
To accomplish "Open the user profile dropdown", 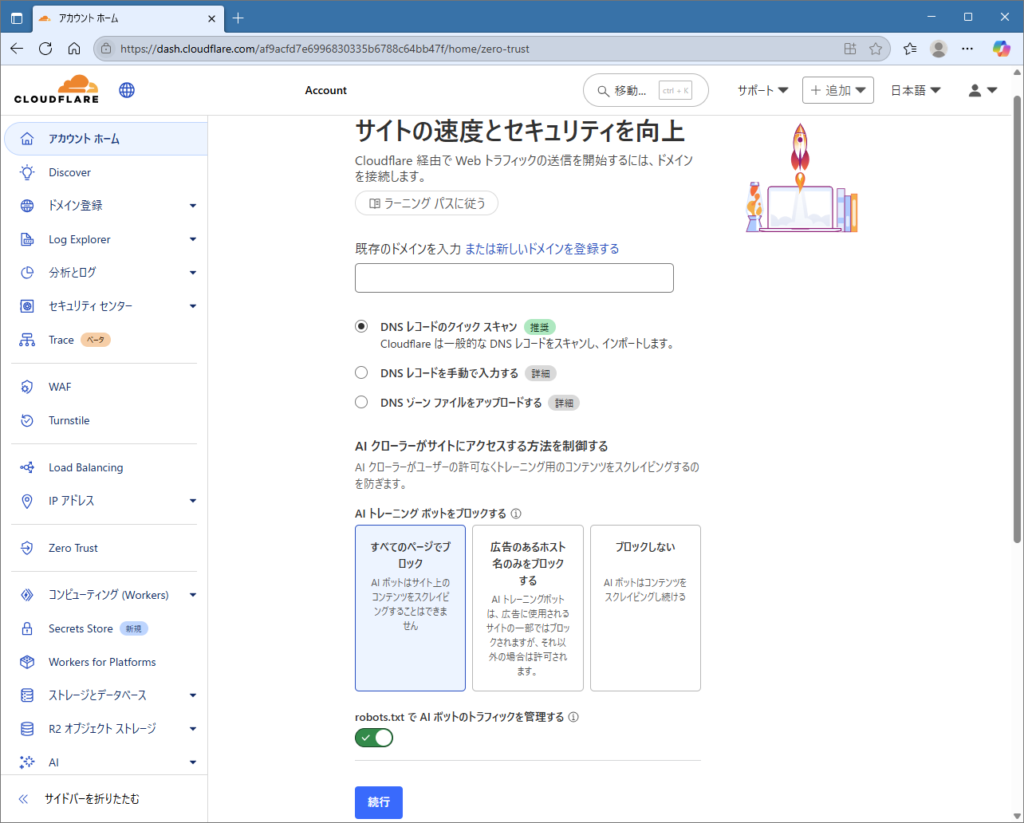I will point(982,90).
